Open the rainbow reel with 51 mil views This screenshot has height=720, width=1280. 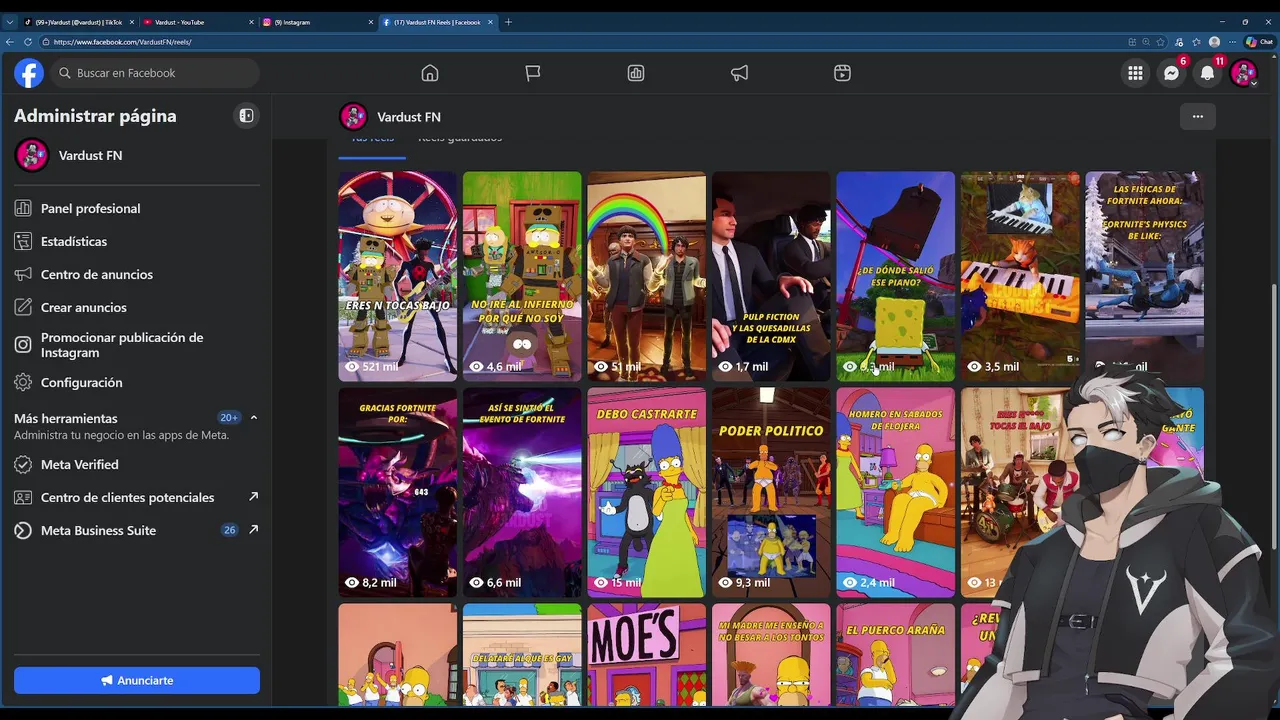(x=646, y=276)
